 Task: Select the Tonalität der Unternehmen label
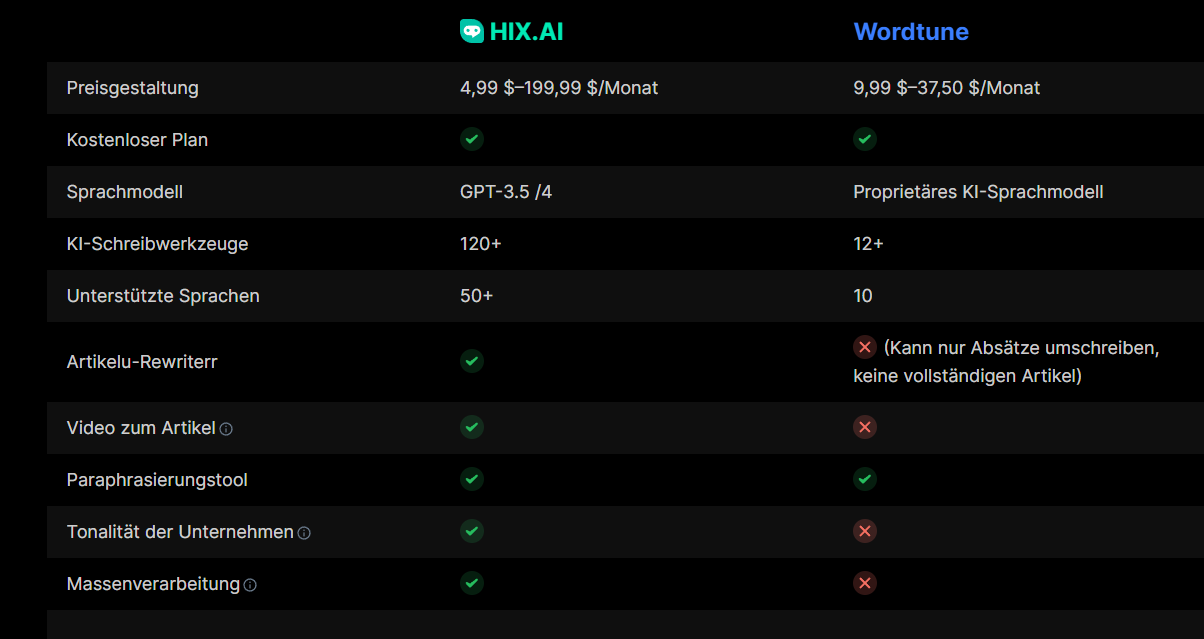click(x=180, y=532)
